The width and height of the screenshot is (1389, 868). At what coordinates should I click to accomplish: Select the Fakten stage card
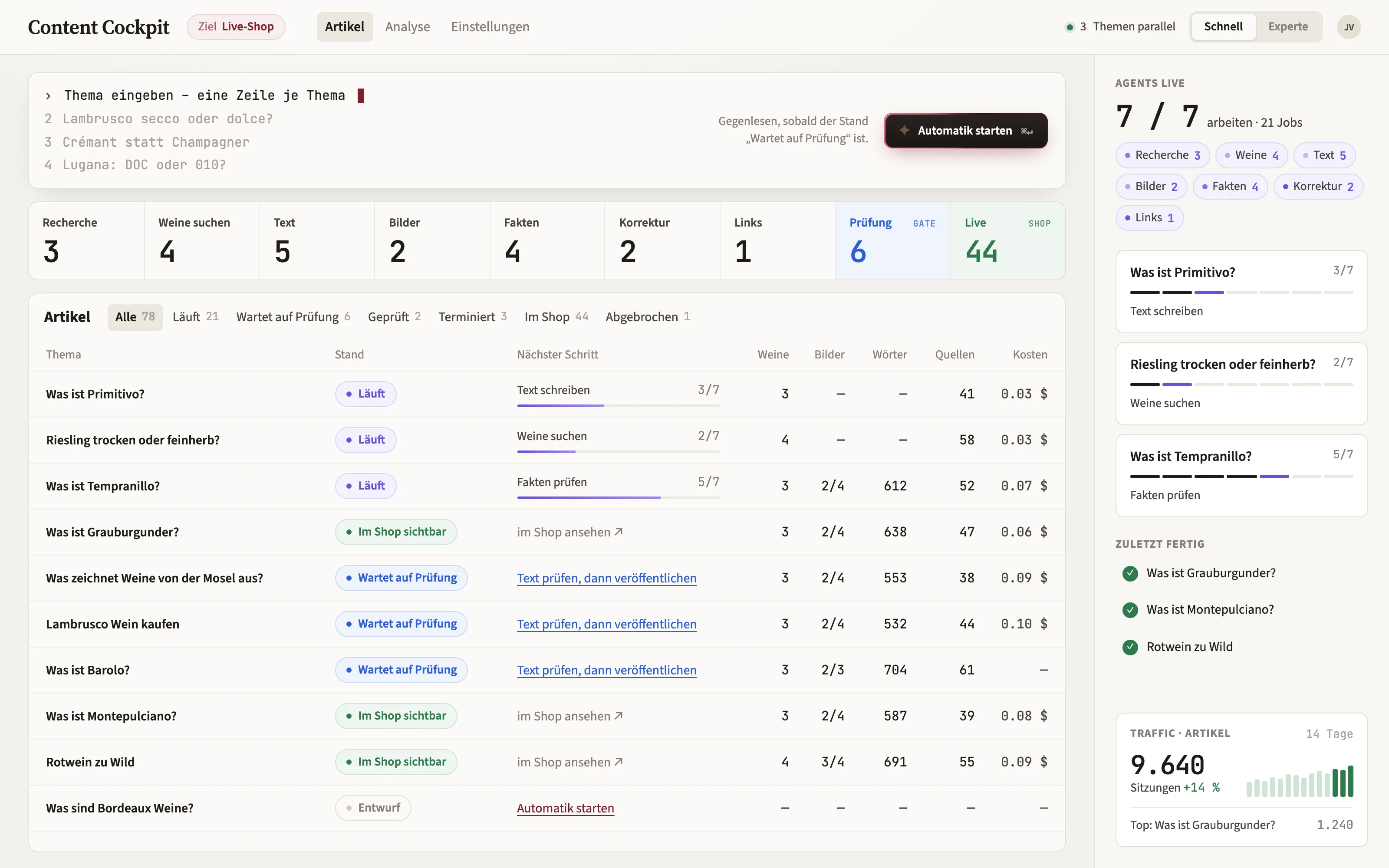point(547,241)
